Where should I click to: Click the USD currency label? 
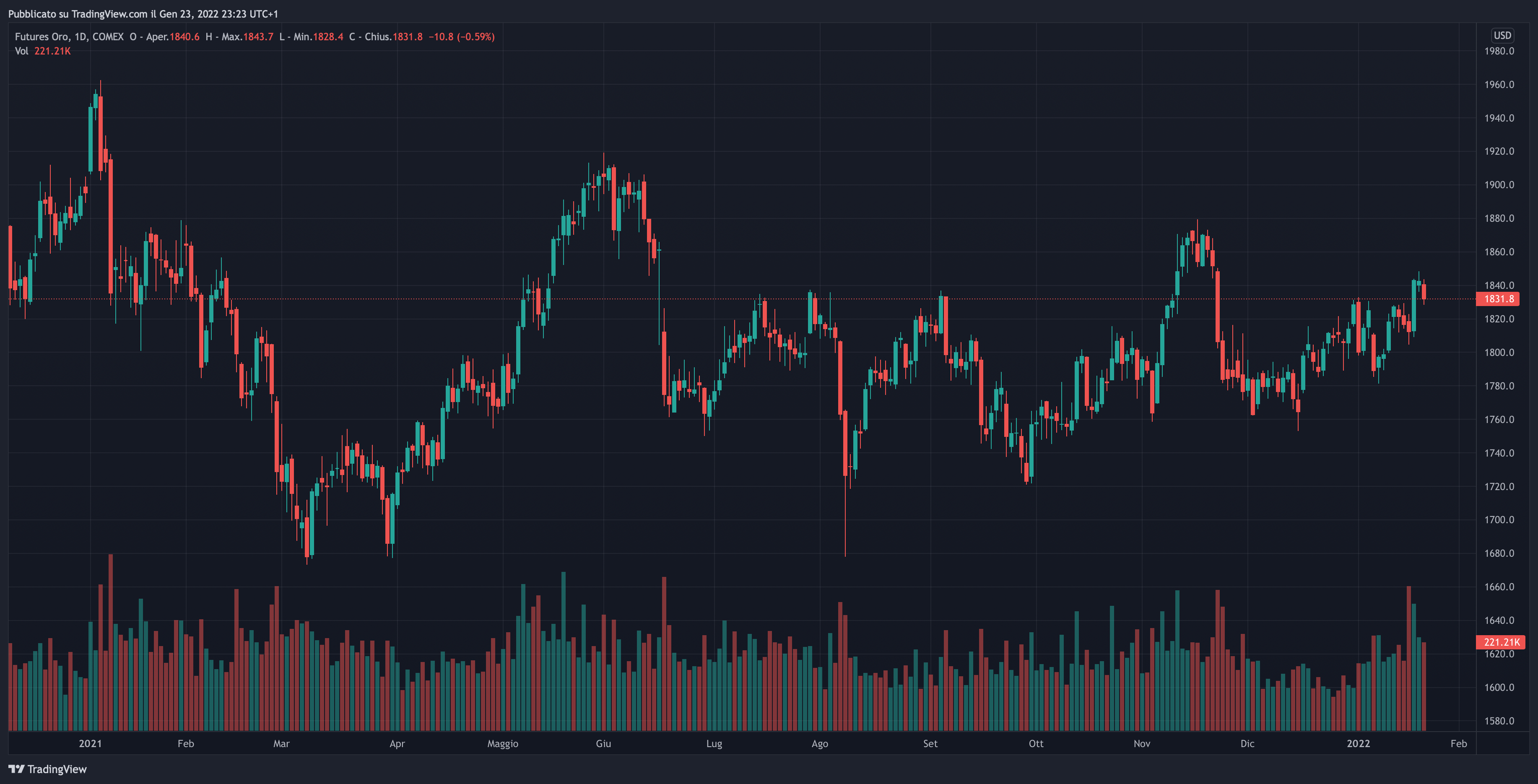click(1502, 36)
